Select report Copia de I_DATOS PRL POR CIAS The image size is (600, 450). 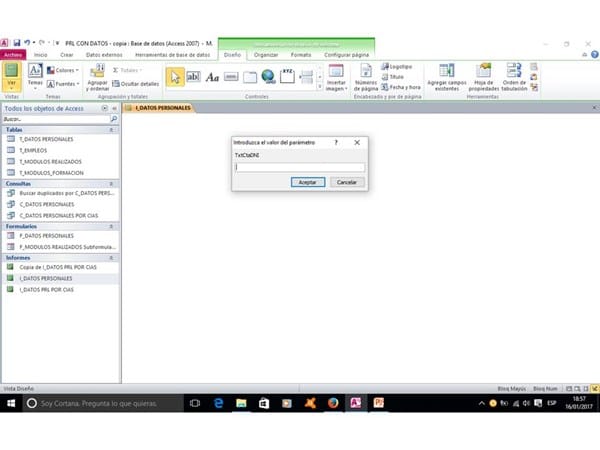pyautogui.click(x=60, y=267)
